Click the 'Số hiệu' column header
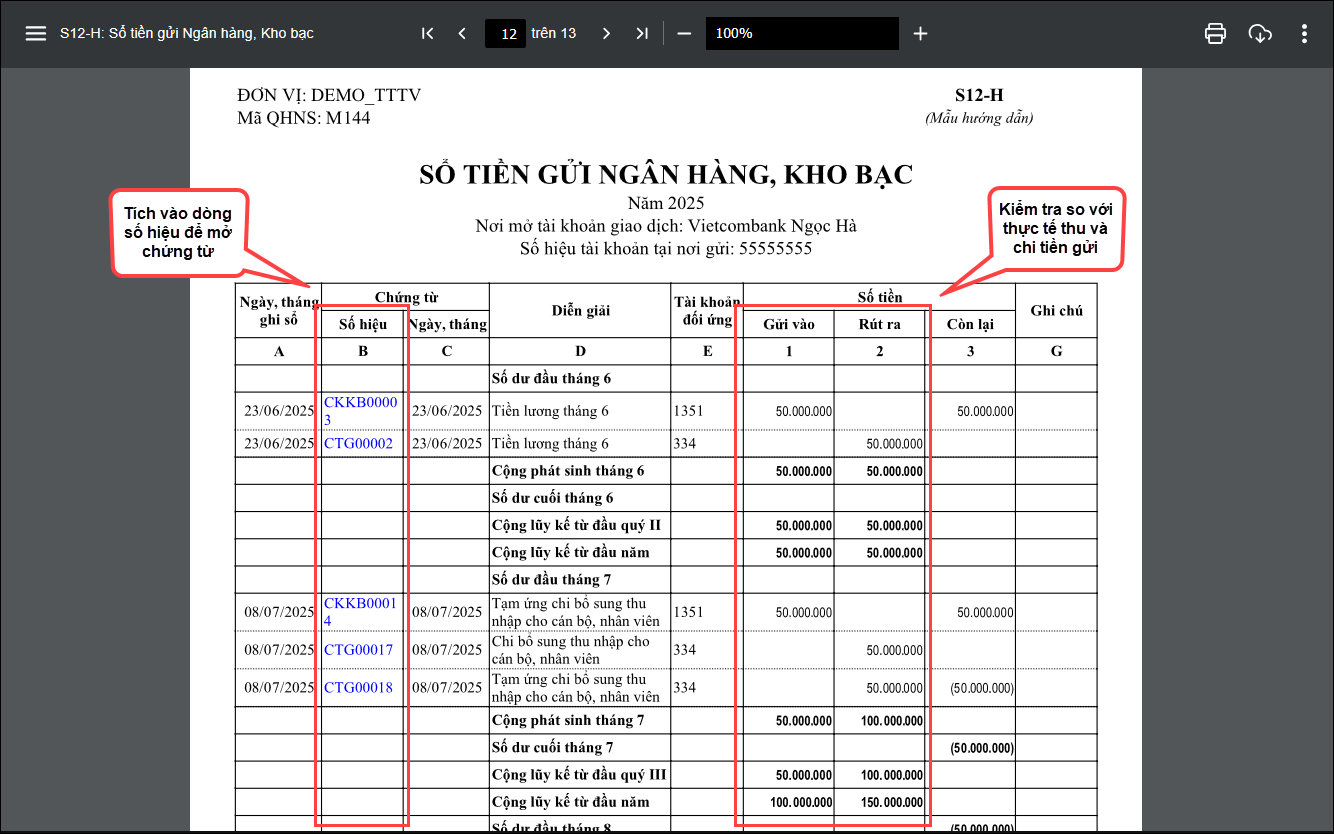Image resolution: width=1334 pixels, height=834 pixels. pos(363,324)
